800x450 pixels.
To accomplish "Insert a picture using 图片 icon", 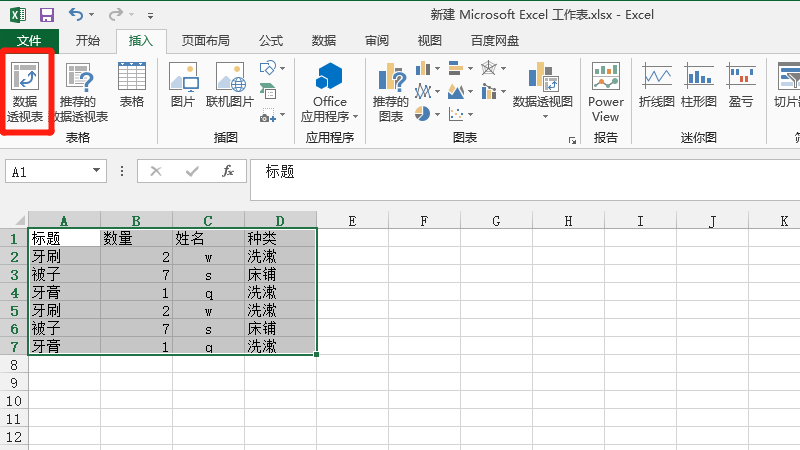I will [x=183, y=86].
